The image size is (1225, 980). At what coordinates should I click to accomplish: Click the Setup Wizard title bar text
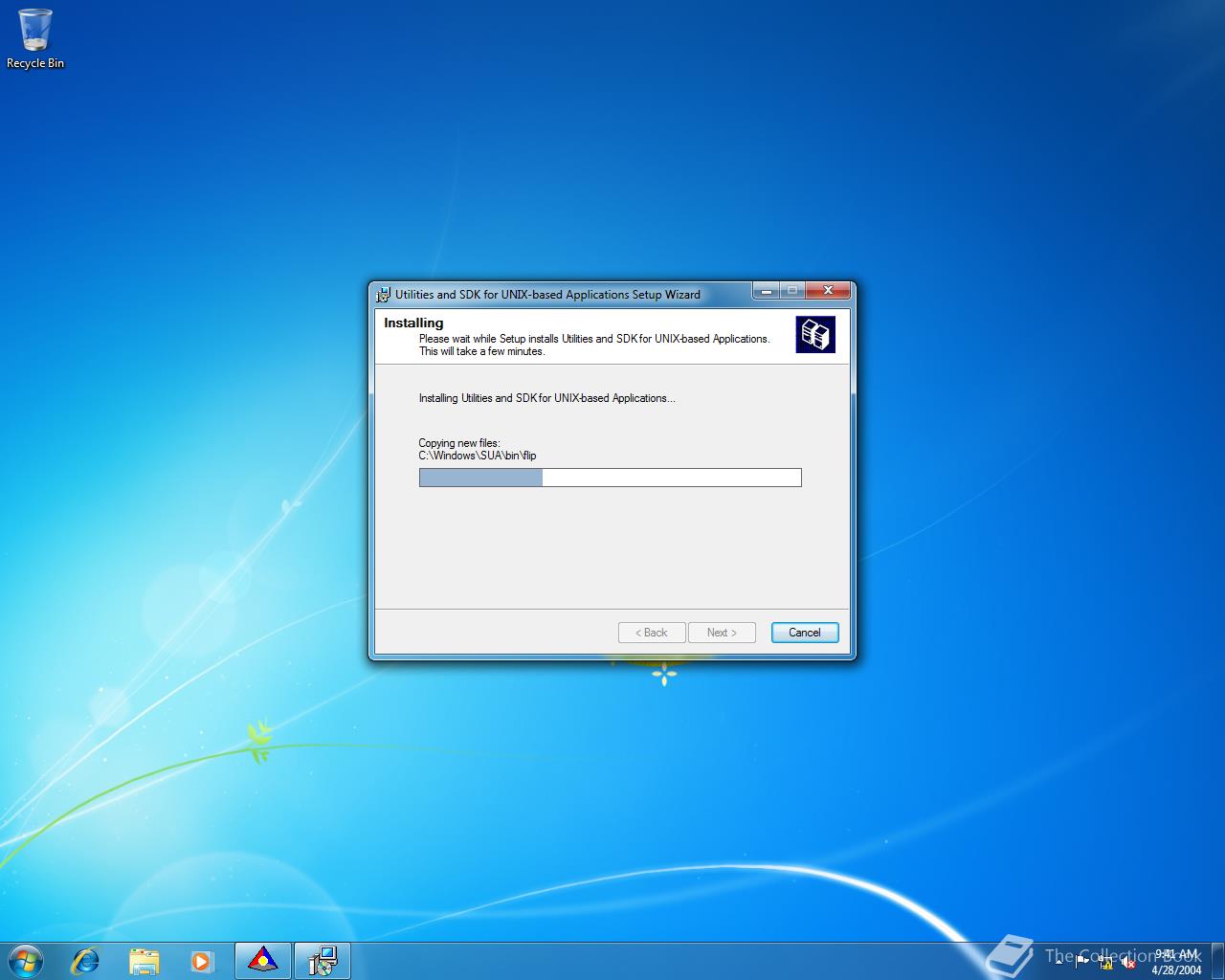tap(547, 295)
